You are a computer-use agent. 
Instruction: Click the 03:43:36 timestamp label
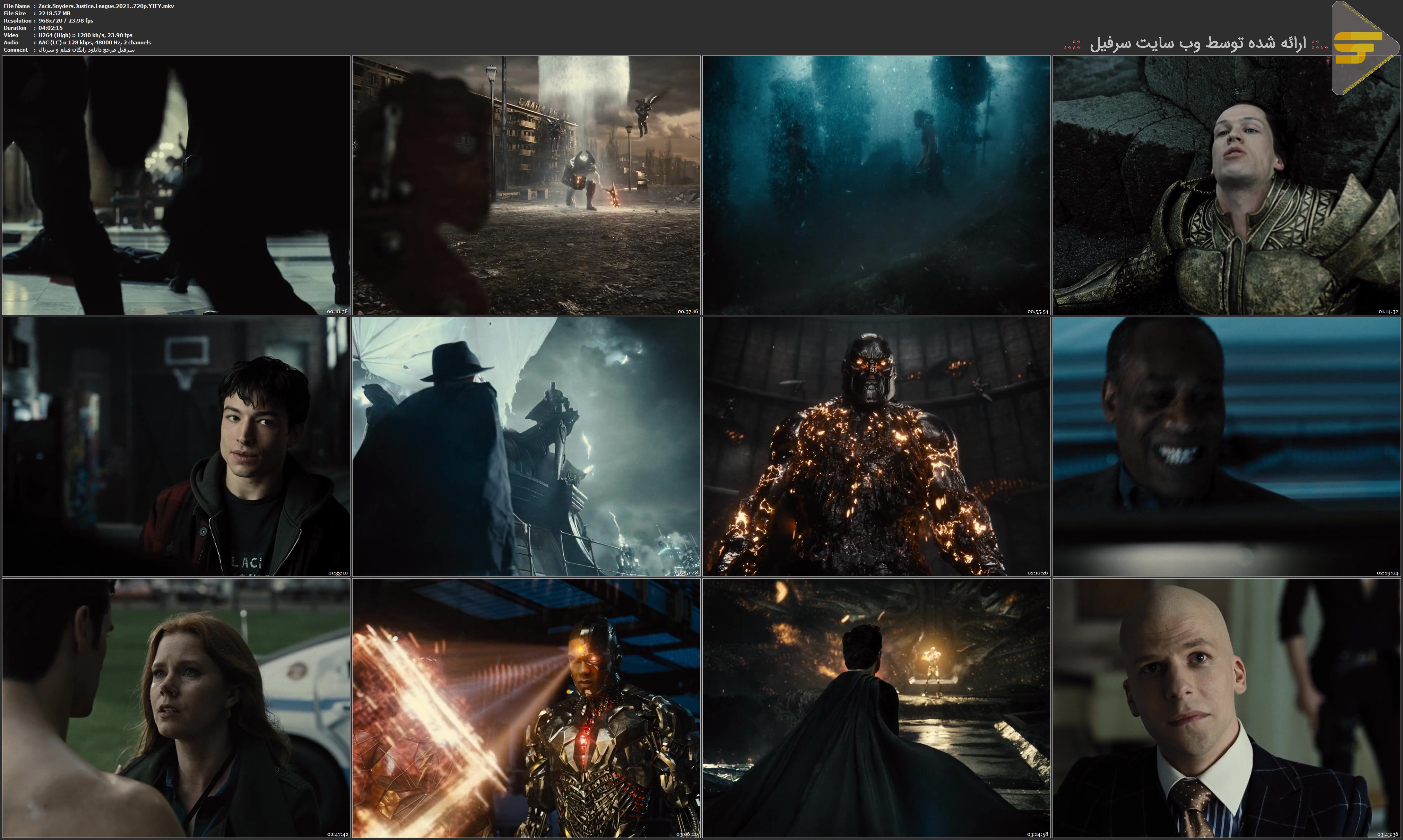(1387, 834)
